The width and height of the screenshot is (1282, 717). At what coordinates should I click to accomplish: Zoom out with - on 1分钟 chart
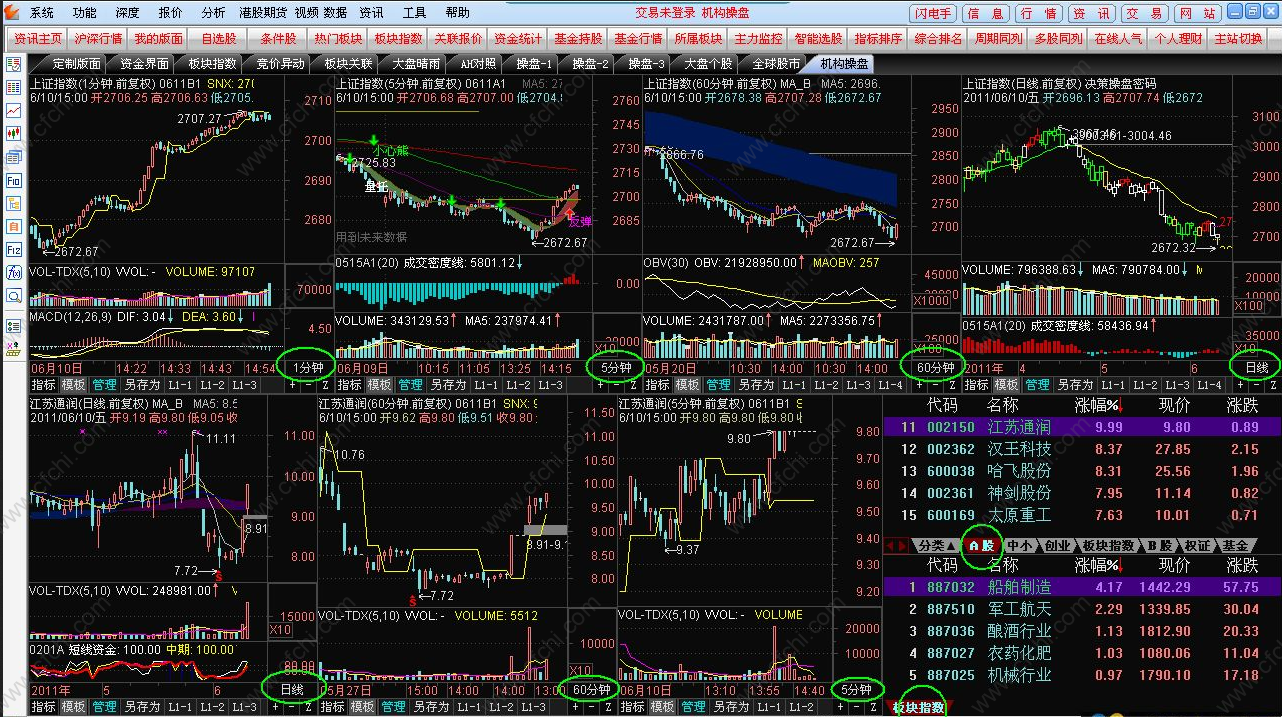tap(308, 384)
